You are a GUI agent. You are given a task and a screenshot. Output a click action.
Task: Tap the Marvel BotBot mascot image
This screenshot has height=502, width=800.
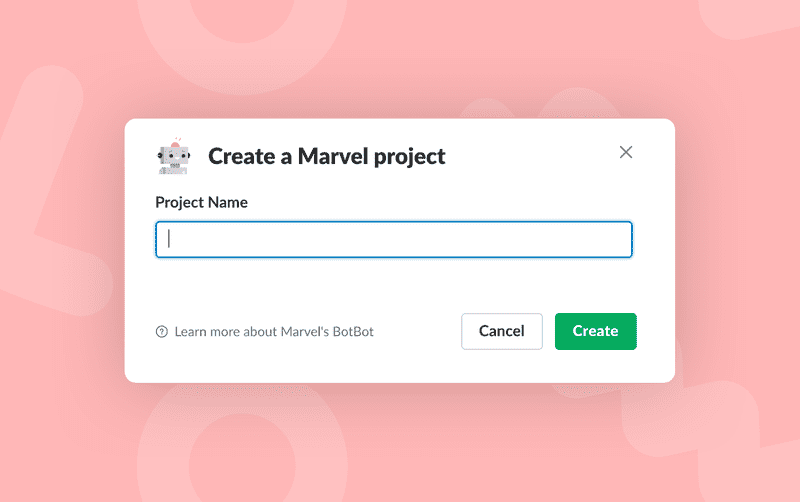point(174,156)
